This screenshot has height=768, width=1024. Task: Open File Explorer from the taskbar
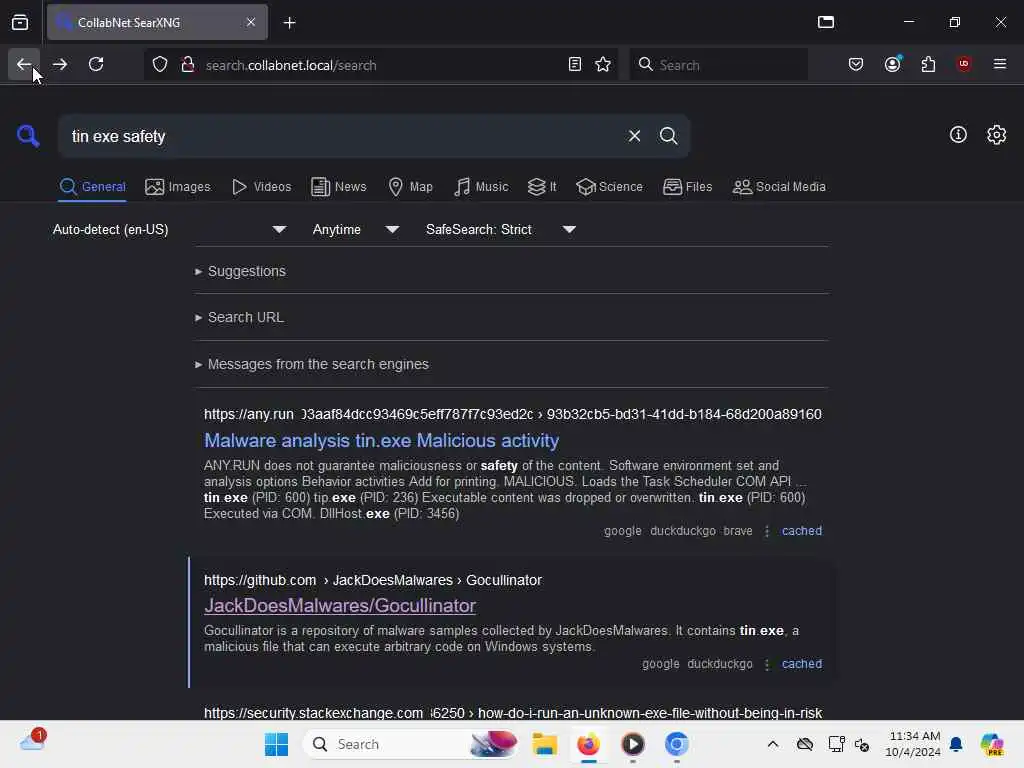point(544,744)
